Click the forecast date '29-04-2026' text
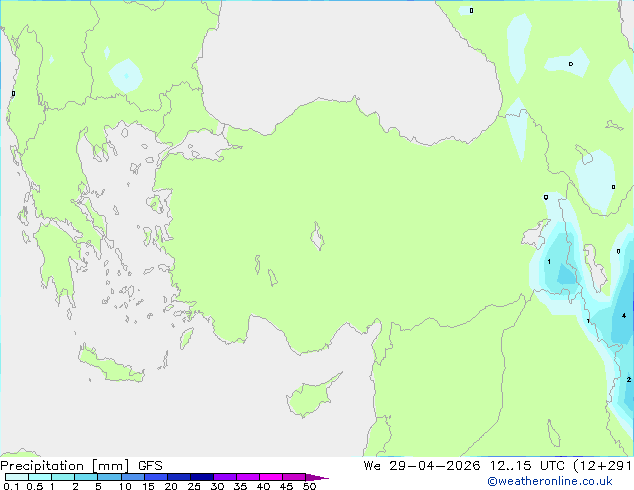 click(435, 466)
